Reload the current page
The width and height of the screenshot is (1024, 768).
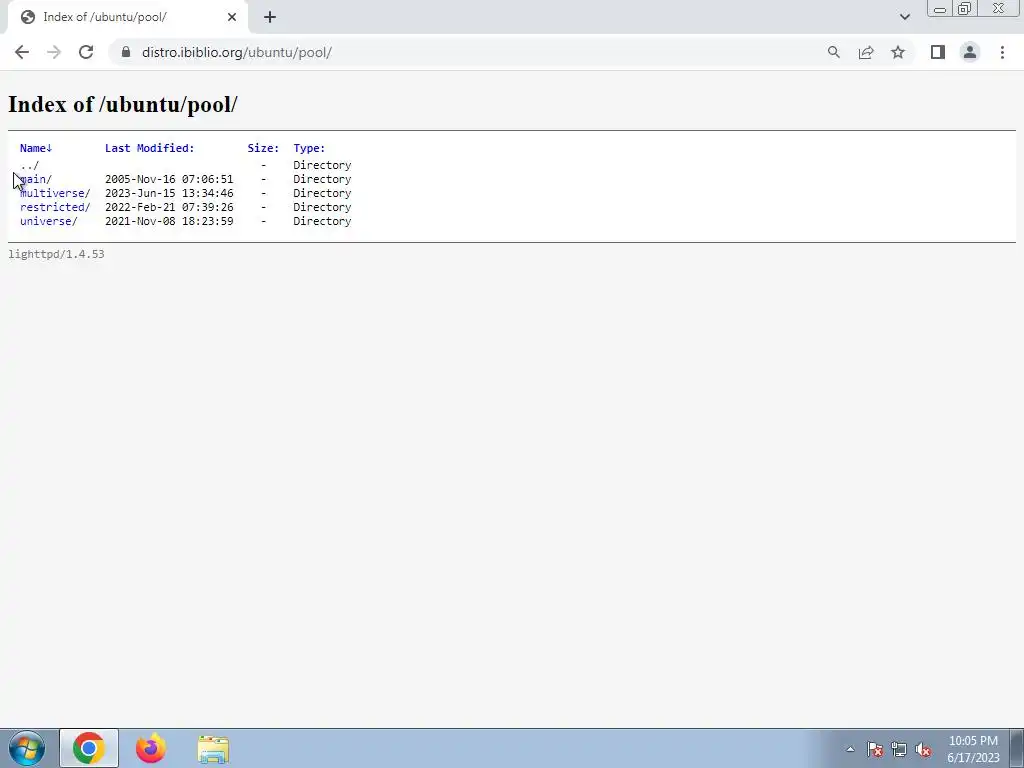[x=86, y=52]
